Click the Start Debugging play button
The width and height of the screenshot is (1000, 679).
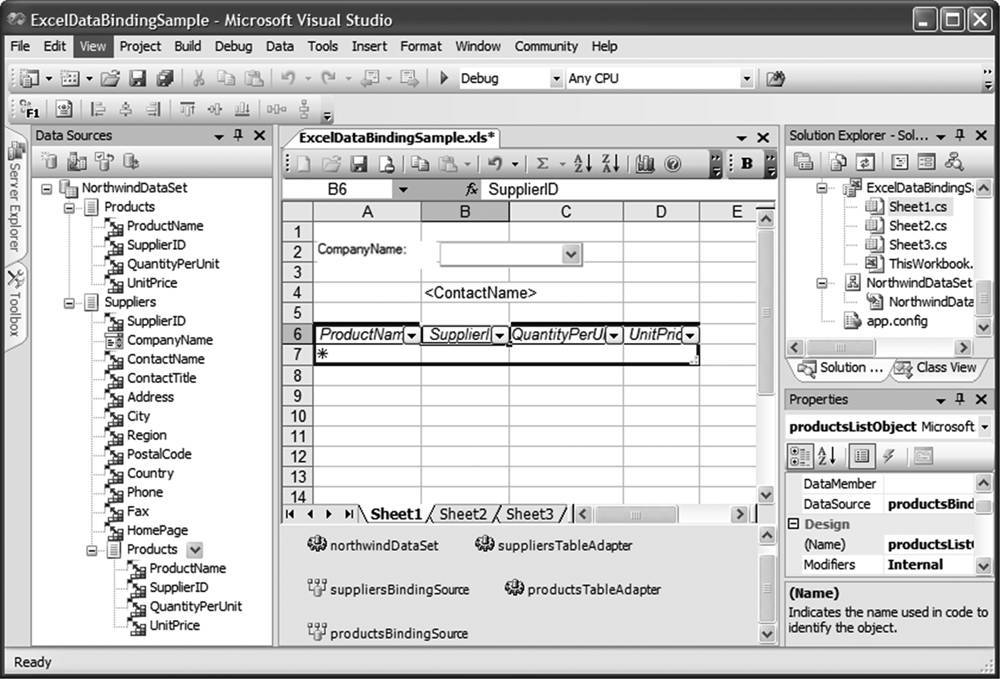coord(444,78)
